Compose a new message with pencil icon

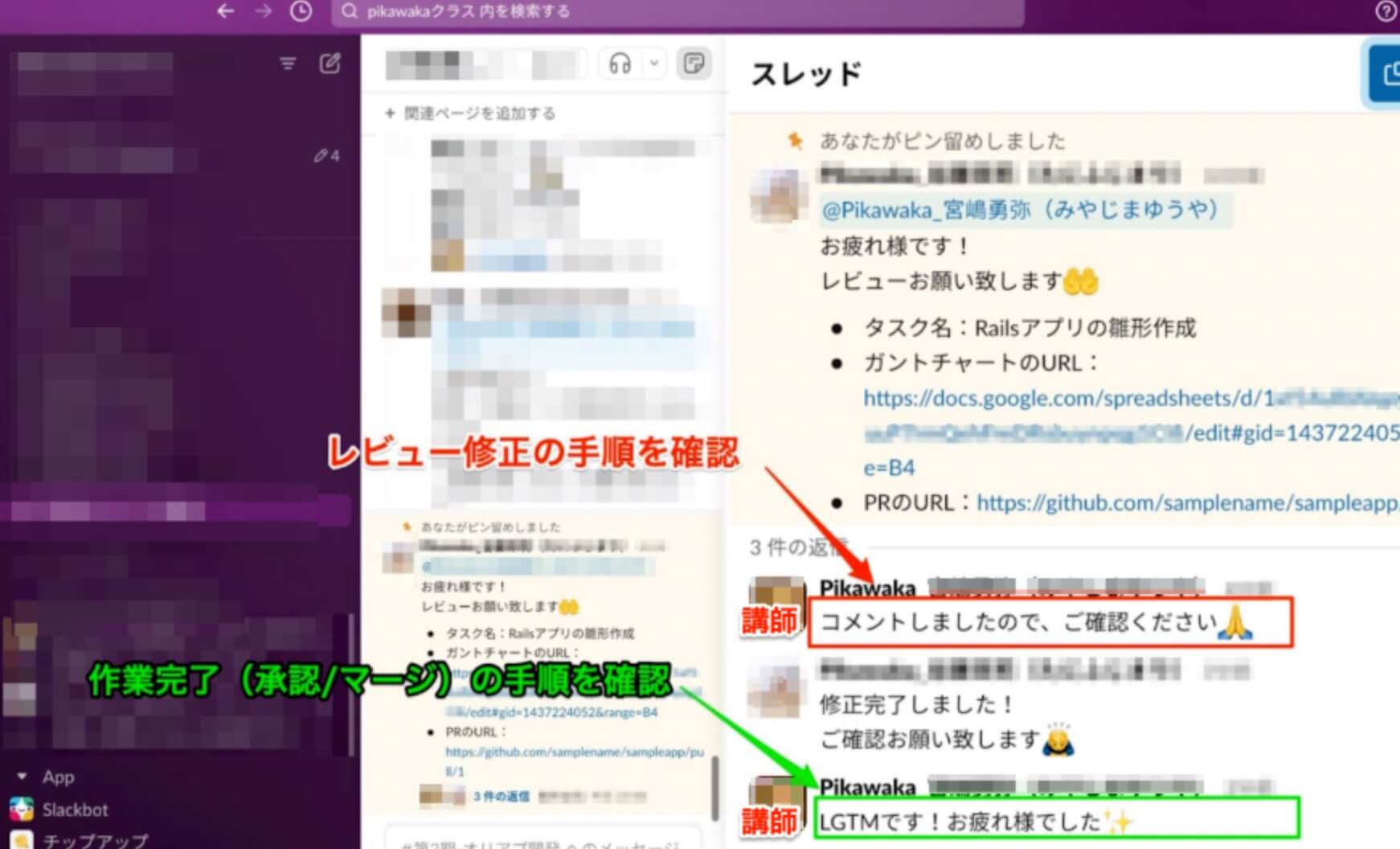click(x=330, y=64)
